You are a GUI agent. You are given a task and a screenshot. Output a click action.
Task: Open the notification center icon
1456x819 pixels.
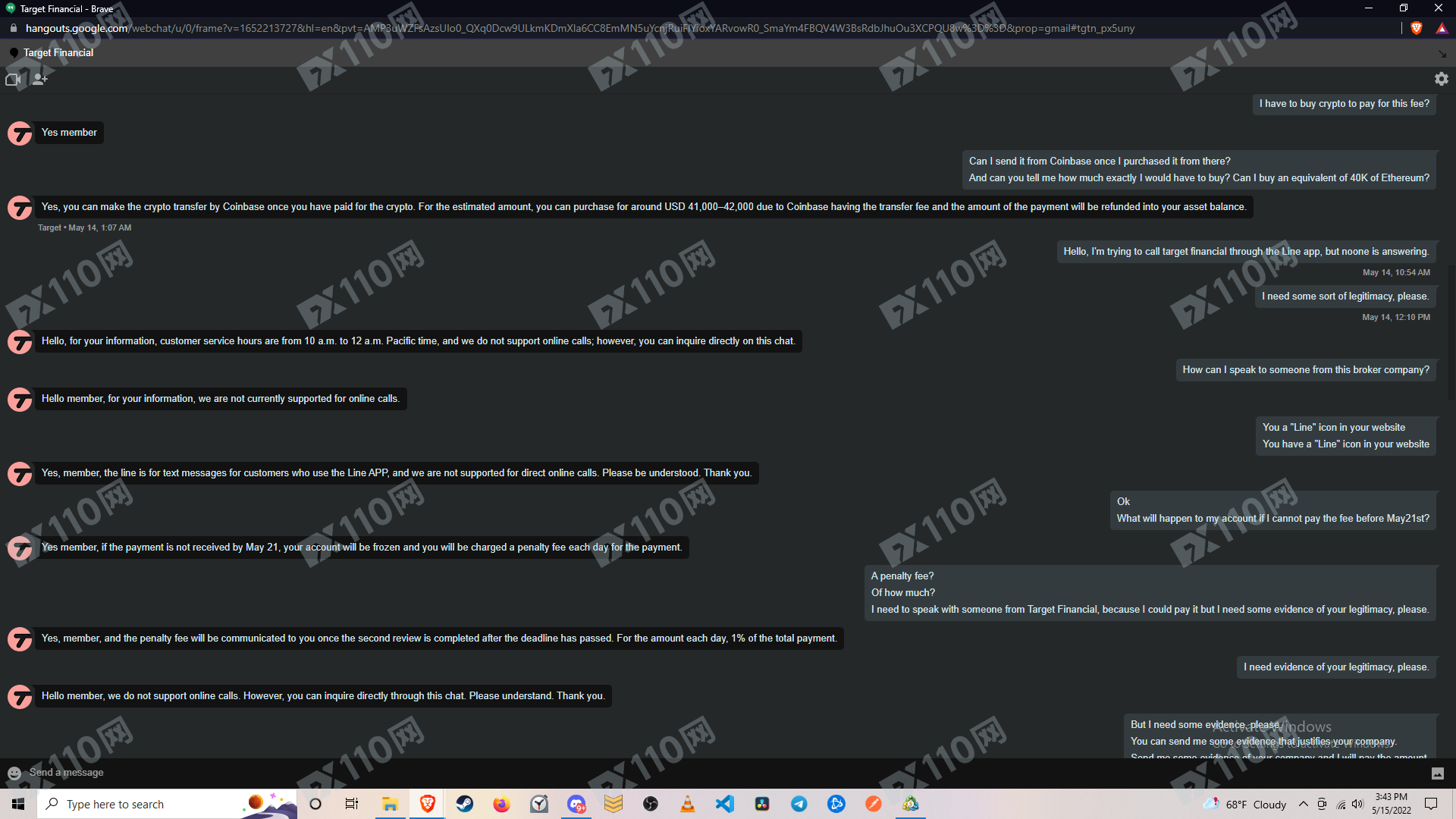point(1431,804)
